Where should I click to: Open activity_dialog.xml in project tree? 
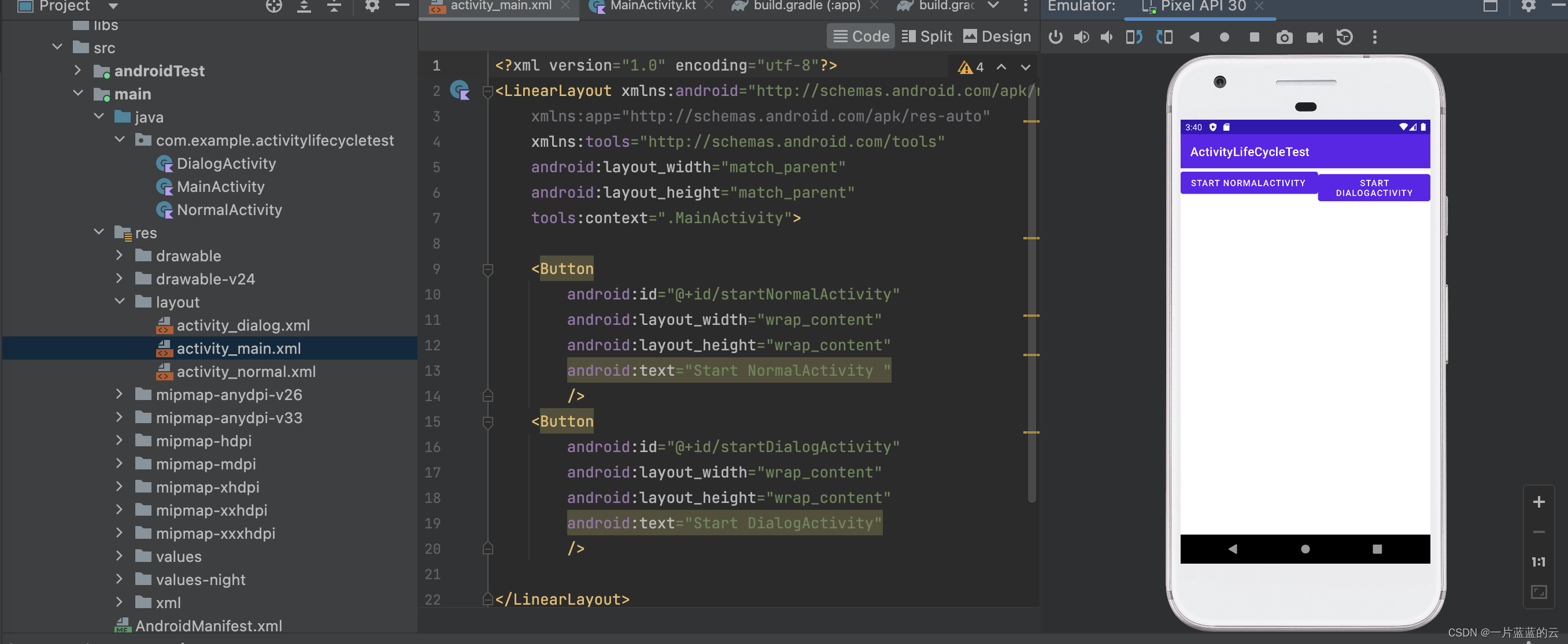pyautogui.click(x=243, y=325)
